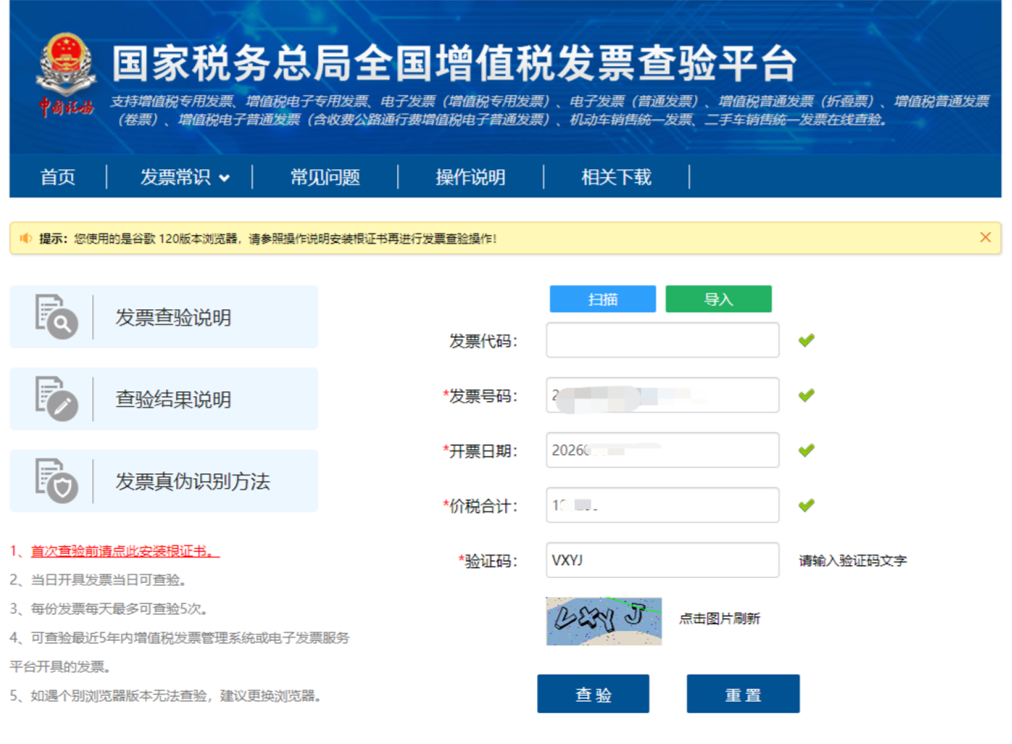
Task: Click the green 导入 button
Action: click(x=718, y=299)
